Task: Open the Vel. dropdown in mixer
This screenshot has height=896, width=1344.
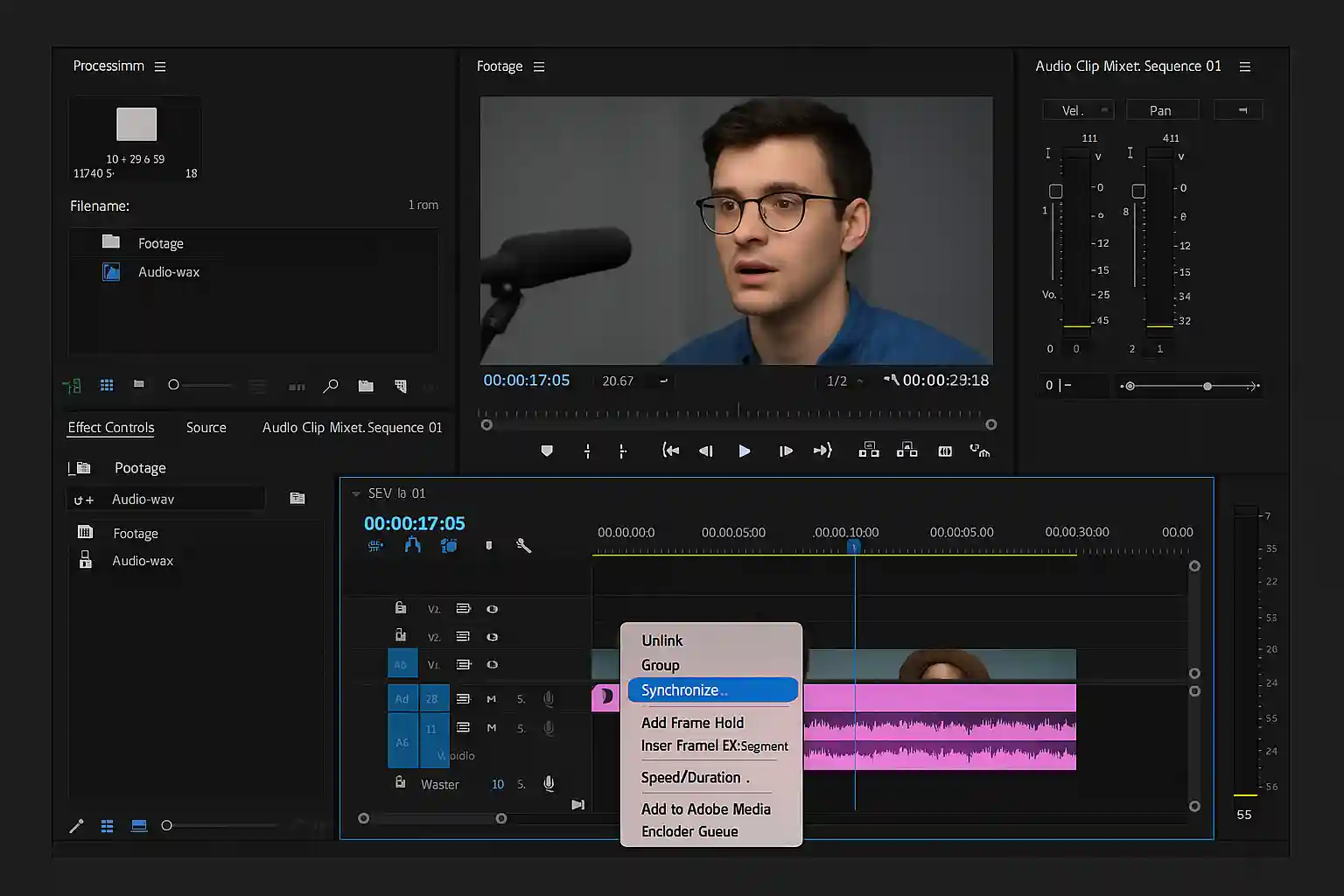Action: [1078, 110]
